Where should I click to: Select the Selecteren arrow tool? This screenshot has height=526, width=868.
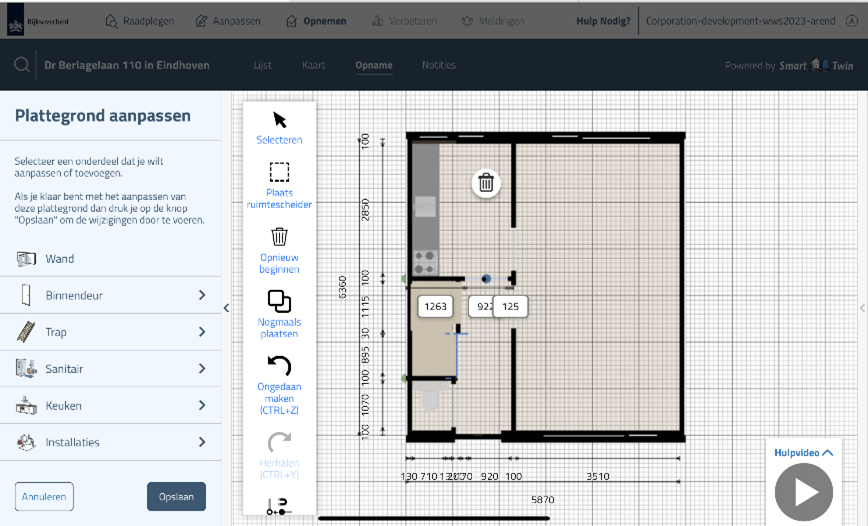click(279, 120)
